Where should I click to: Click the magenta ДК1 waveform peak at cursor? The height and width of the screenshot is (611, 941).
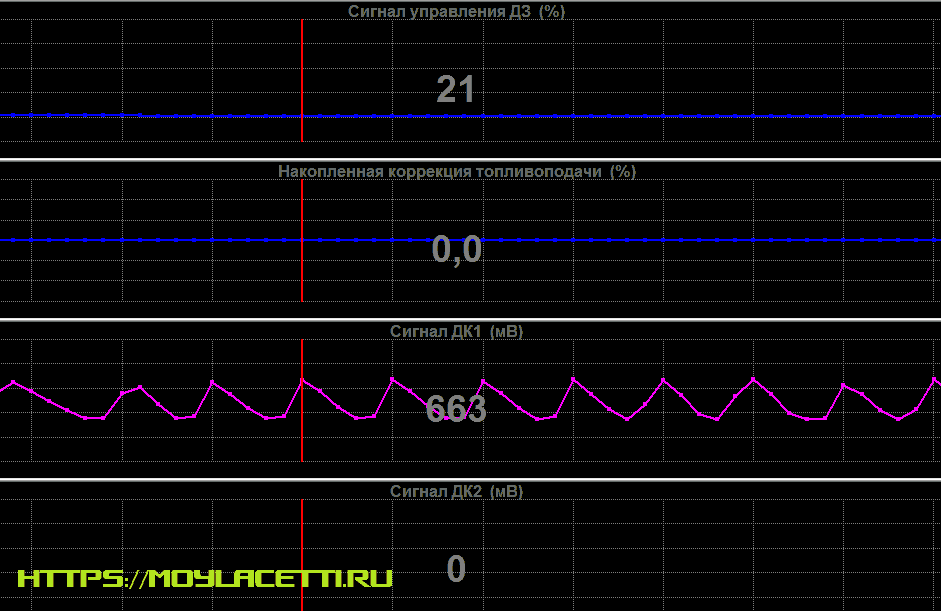(301, 379)
